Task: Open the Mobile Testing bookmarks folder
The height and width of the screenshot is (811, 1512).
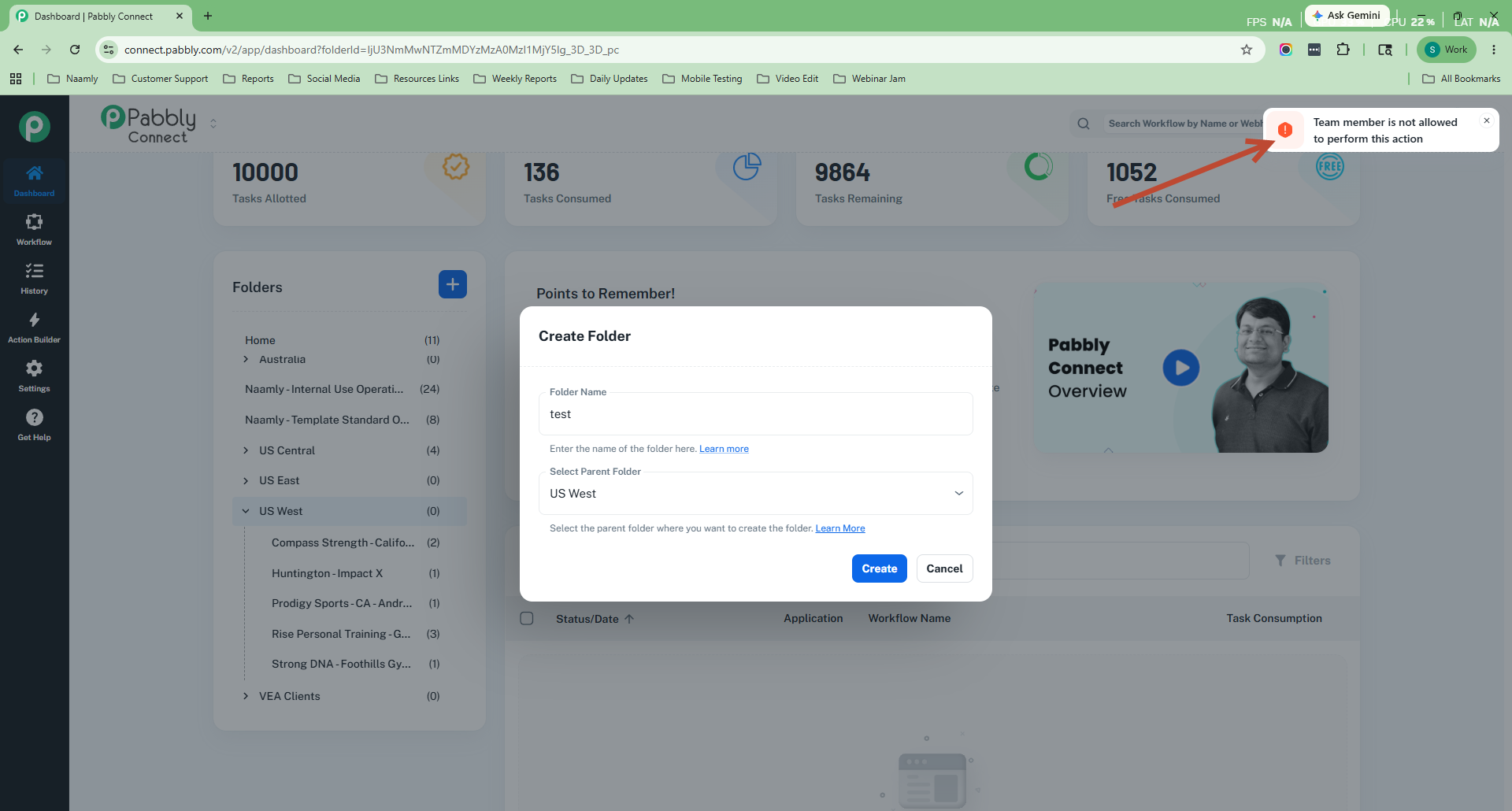Action: 702,79
